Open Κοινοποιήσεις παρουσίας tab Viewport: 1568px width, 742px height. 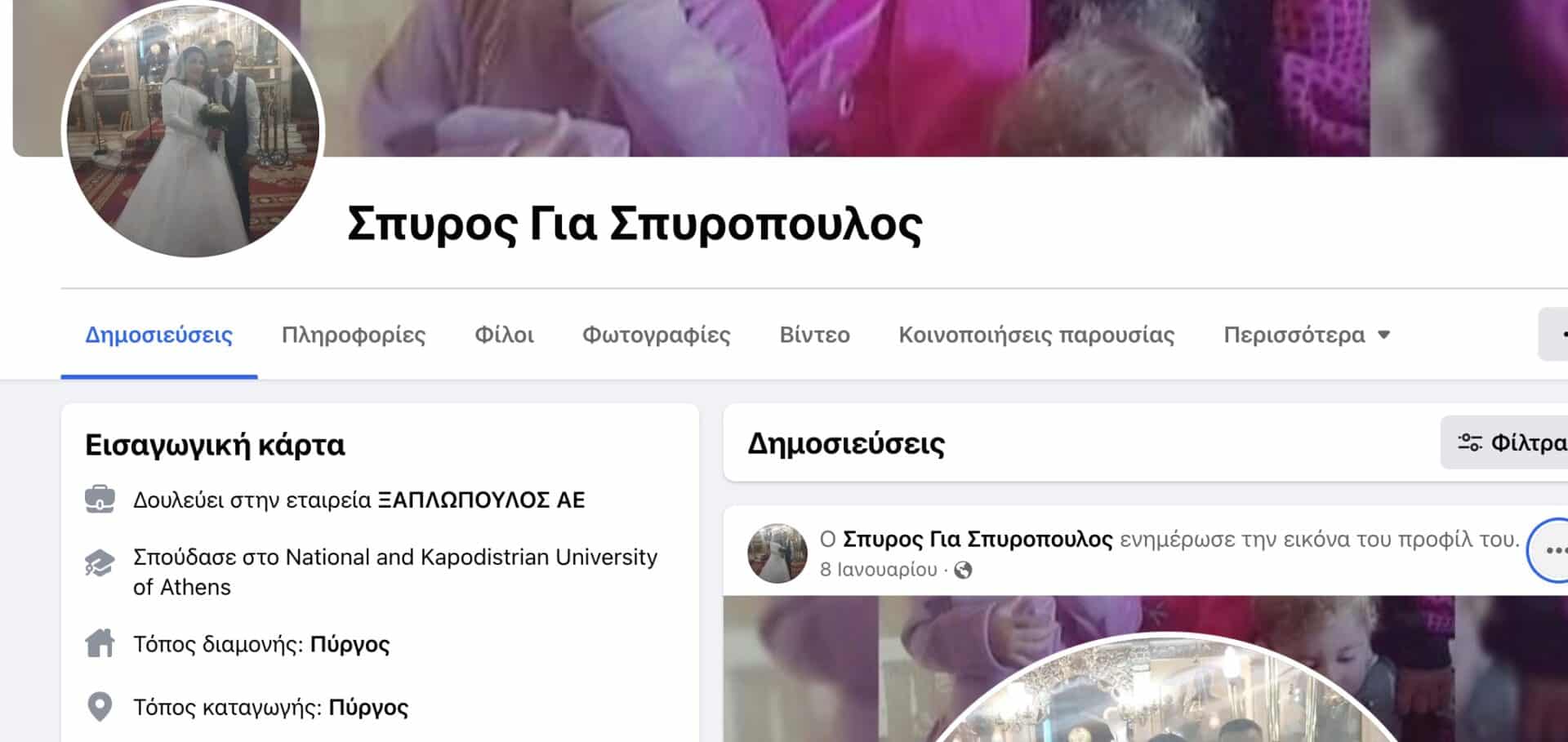(1036, 335)
